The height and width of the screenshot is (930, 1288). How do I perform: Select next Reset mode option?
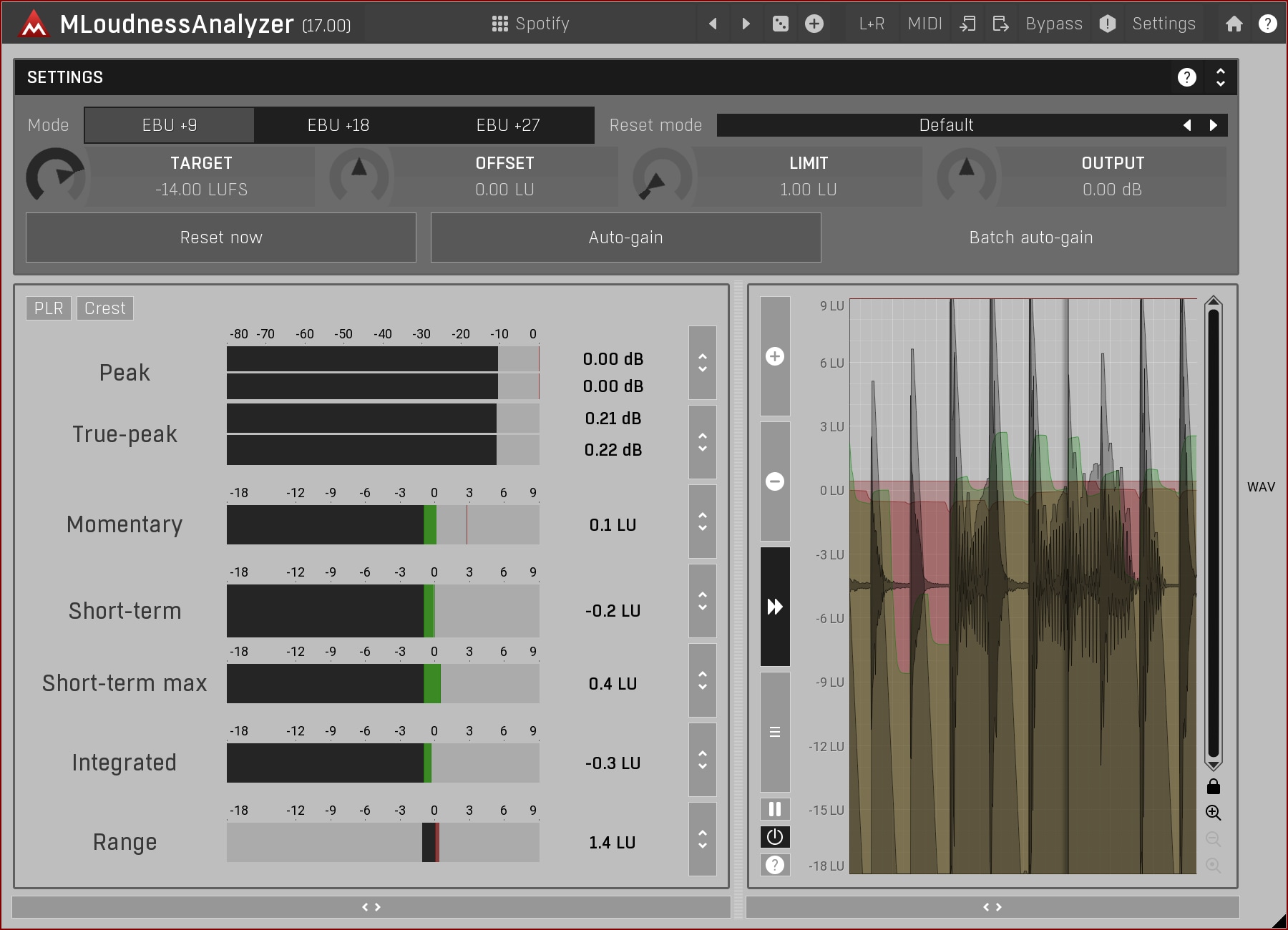tap(1214, 125)
